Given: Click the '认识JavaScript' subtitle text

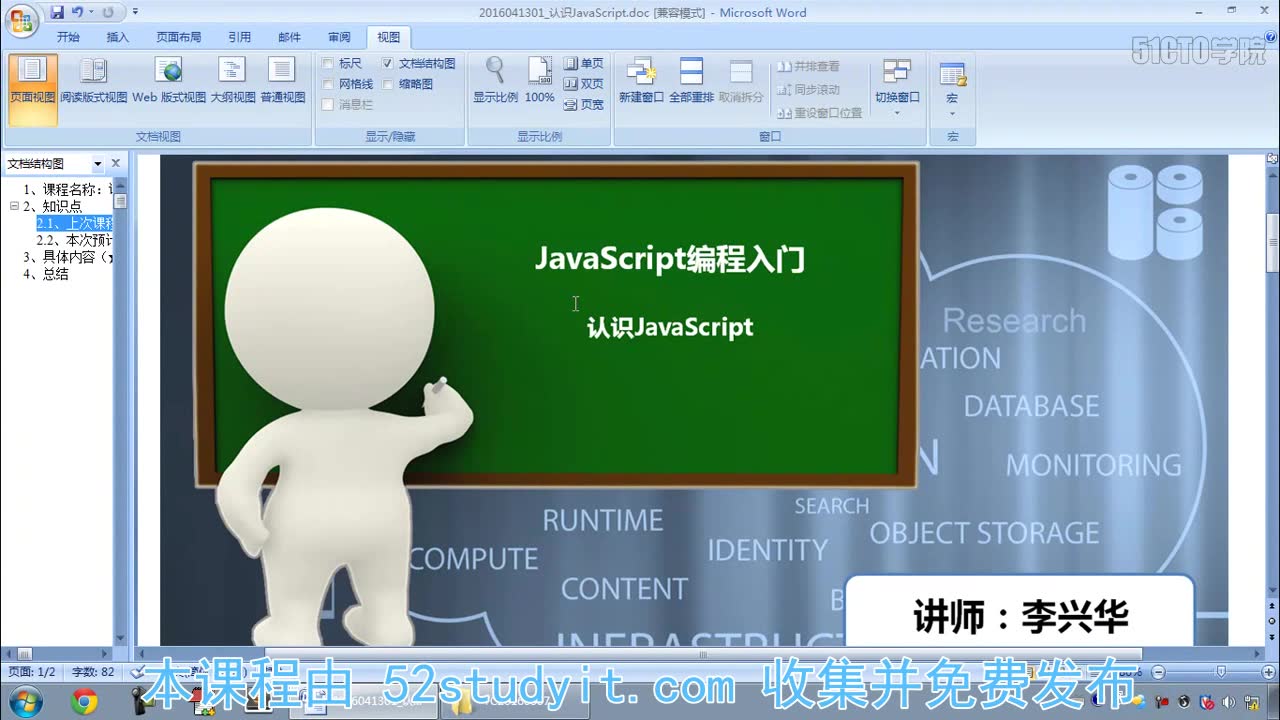Looking at the screenshot, I should tap(670, 327).
